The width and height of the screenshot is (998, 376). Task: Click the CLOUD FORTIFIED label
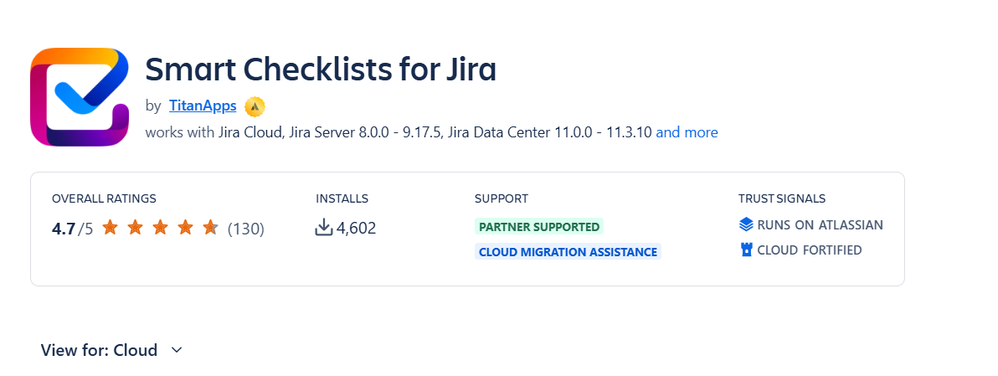coord(810,250)
